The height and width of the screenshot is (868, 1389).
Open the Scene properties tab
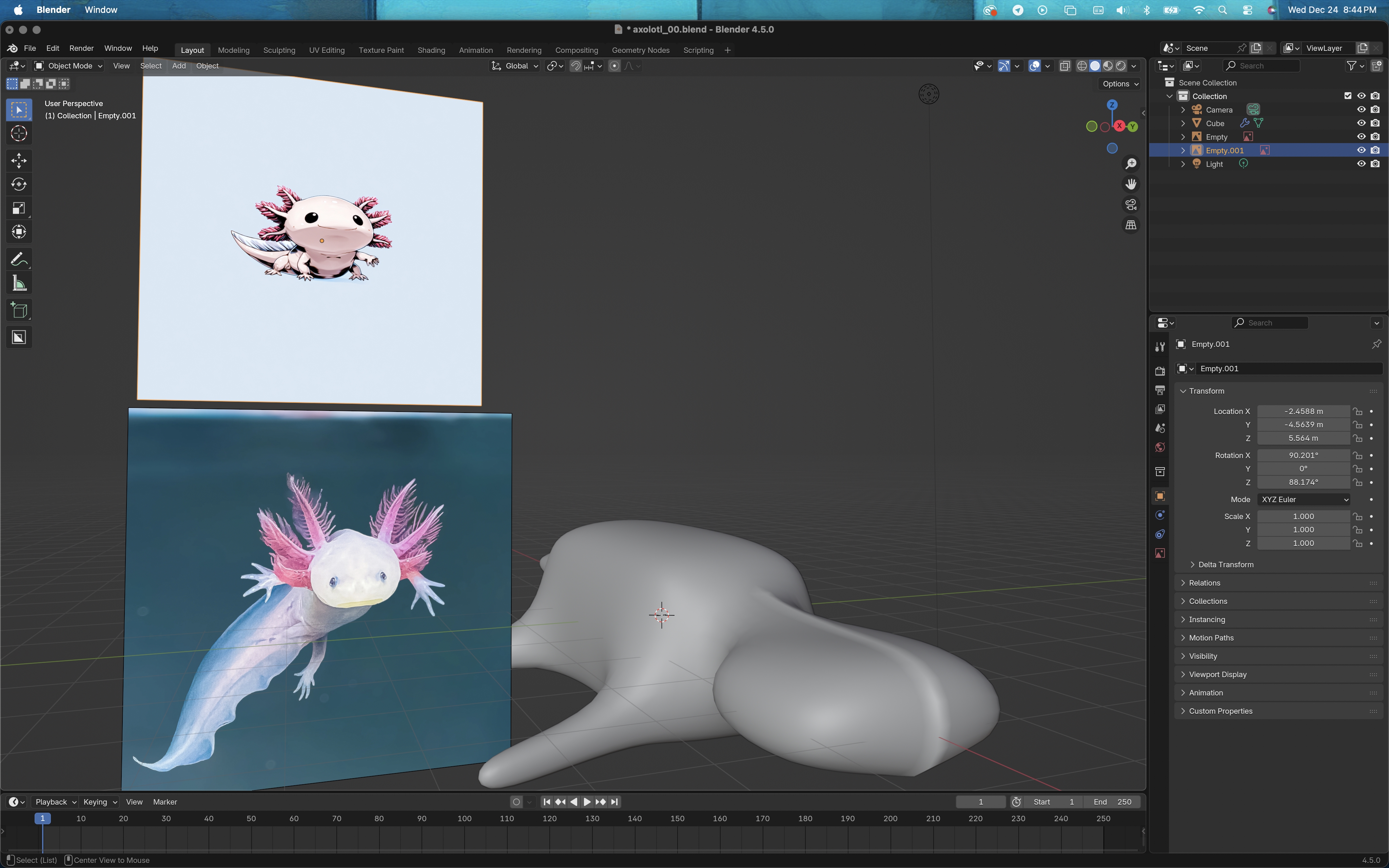1160,428
